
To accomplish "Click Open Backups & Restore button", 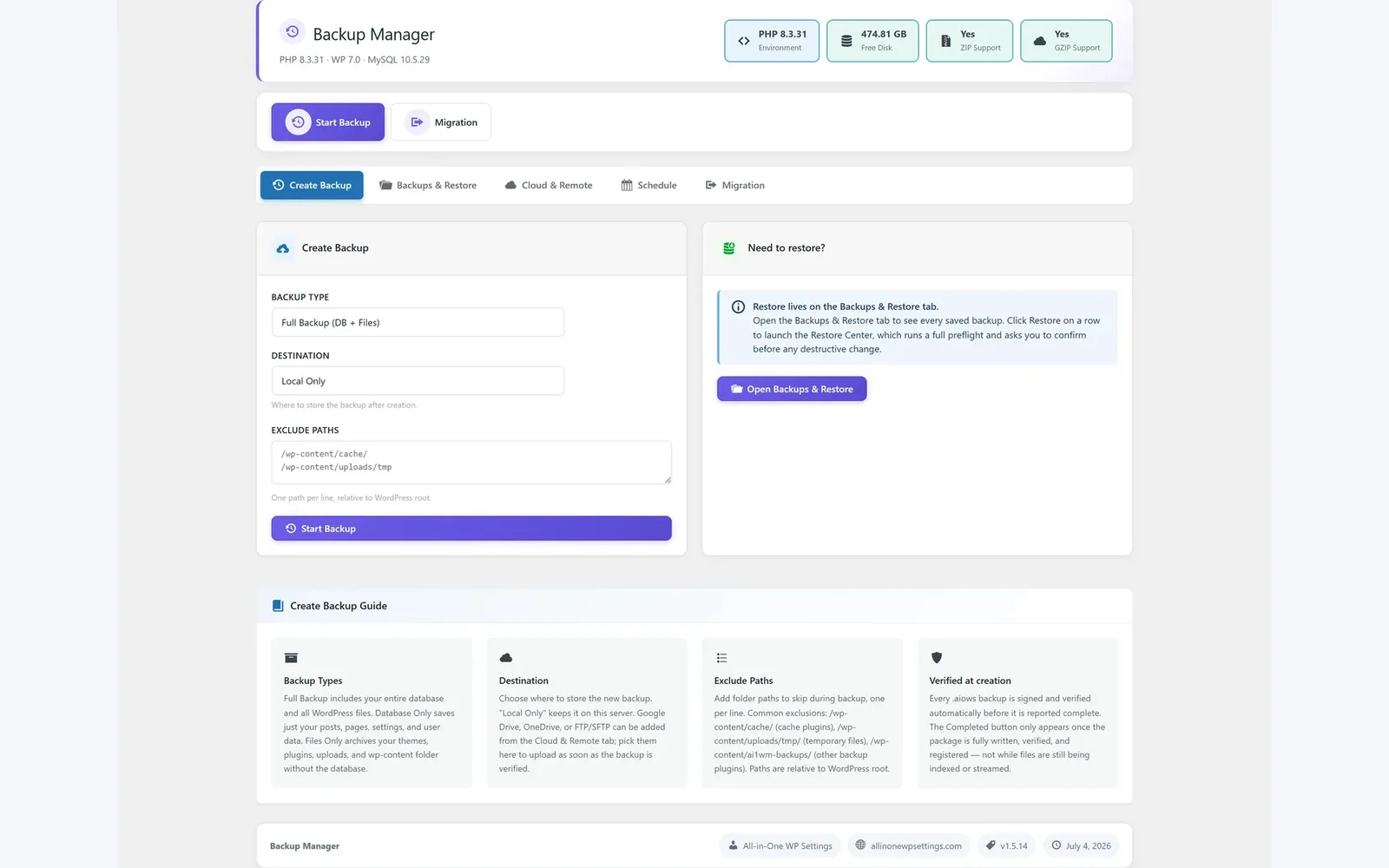I will (792, 389).
